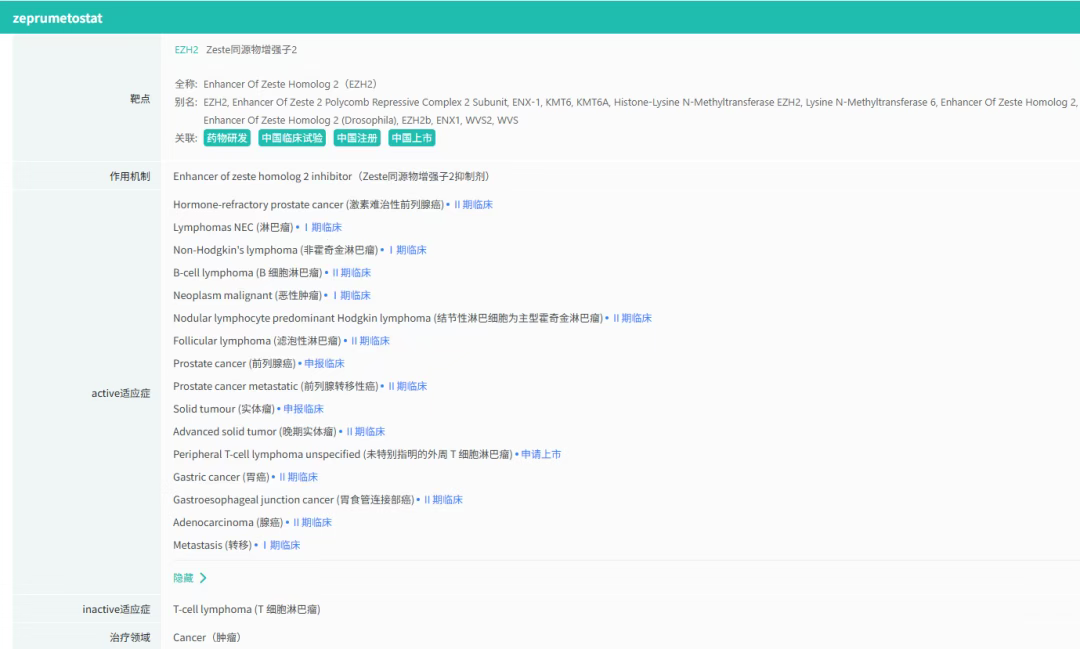Open II期临床 link for Follicular lymphoma
The height and width of the screenshot is (649, 1080).
[x=370, y=341]
